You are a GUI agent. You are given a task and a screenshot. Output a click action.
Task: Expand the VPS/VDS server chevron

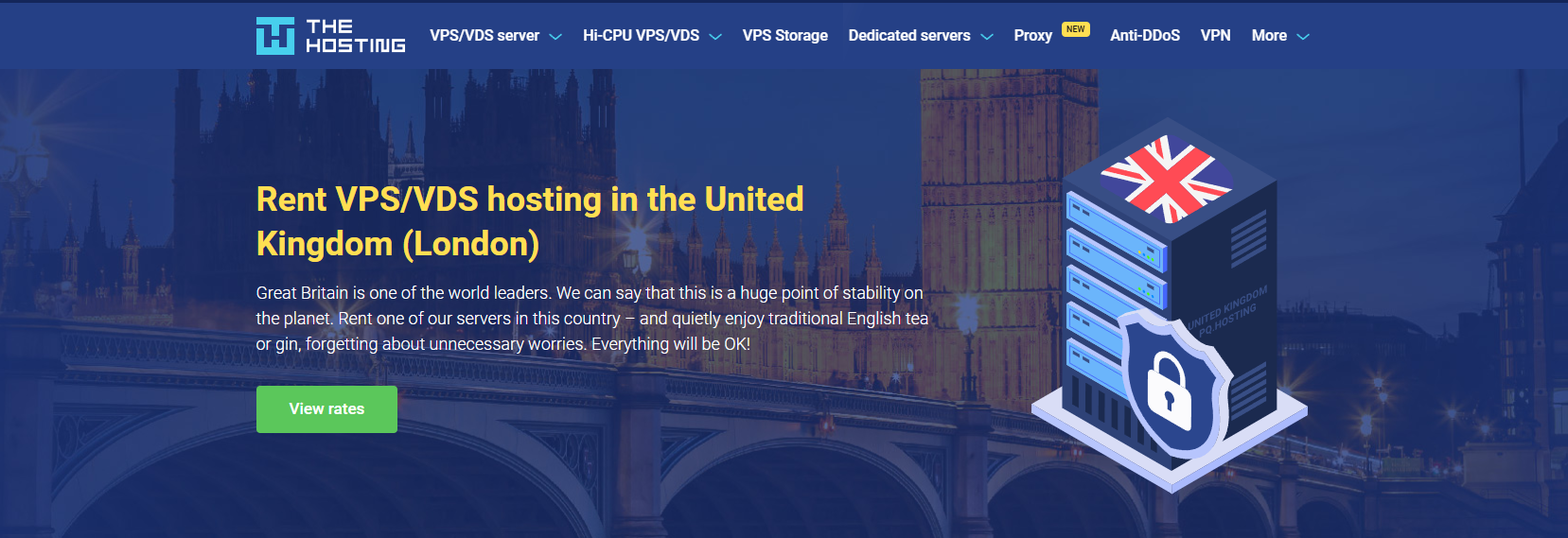[x=555, y=37]
